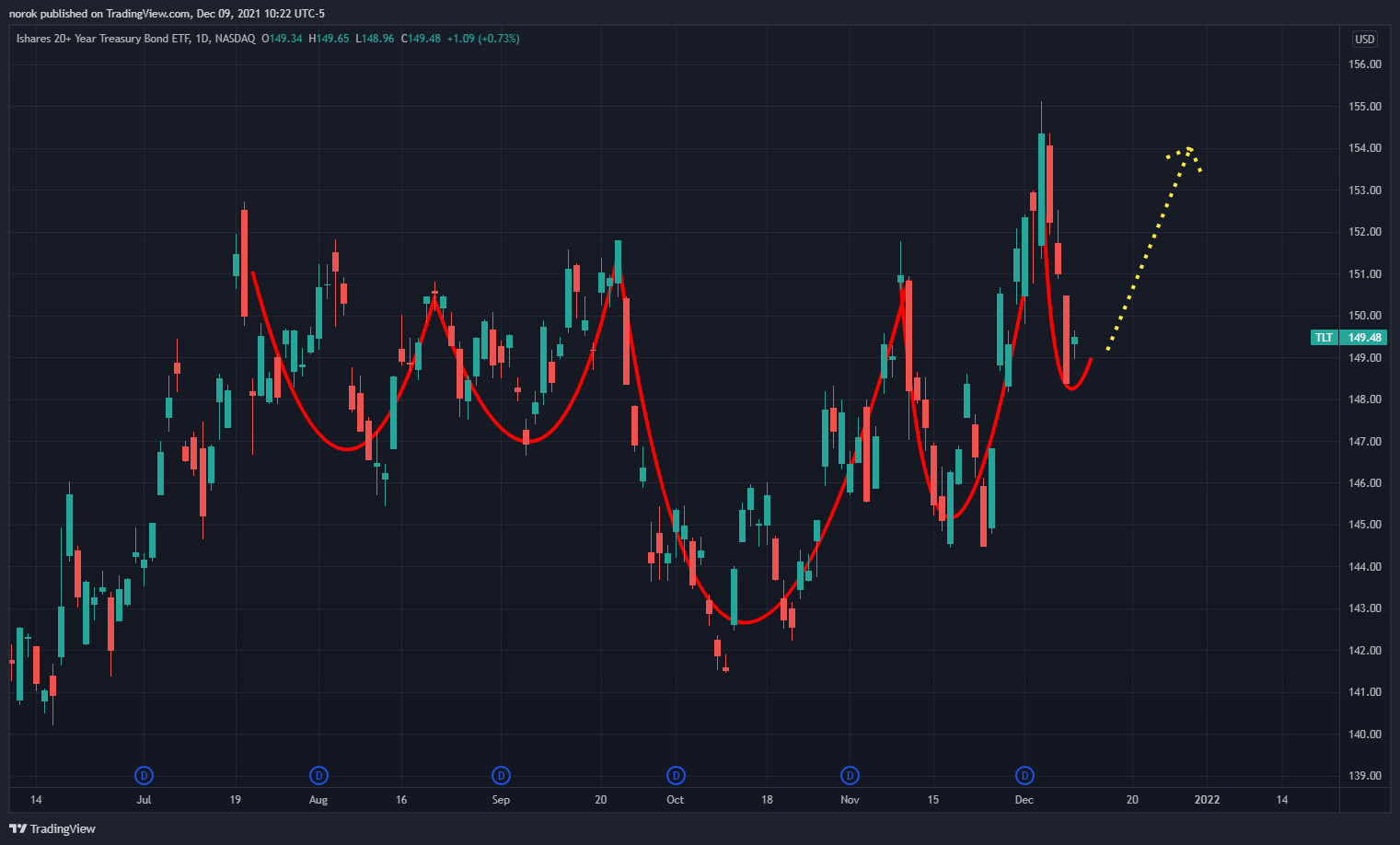The width and height of the screenshot is (1400, 845).
Task: Click the close value C149.48
Action: click(421, 39)
